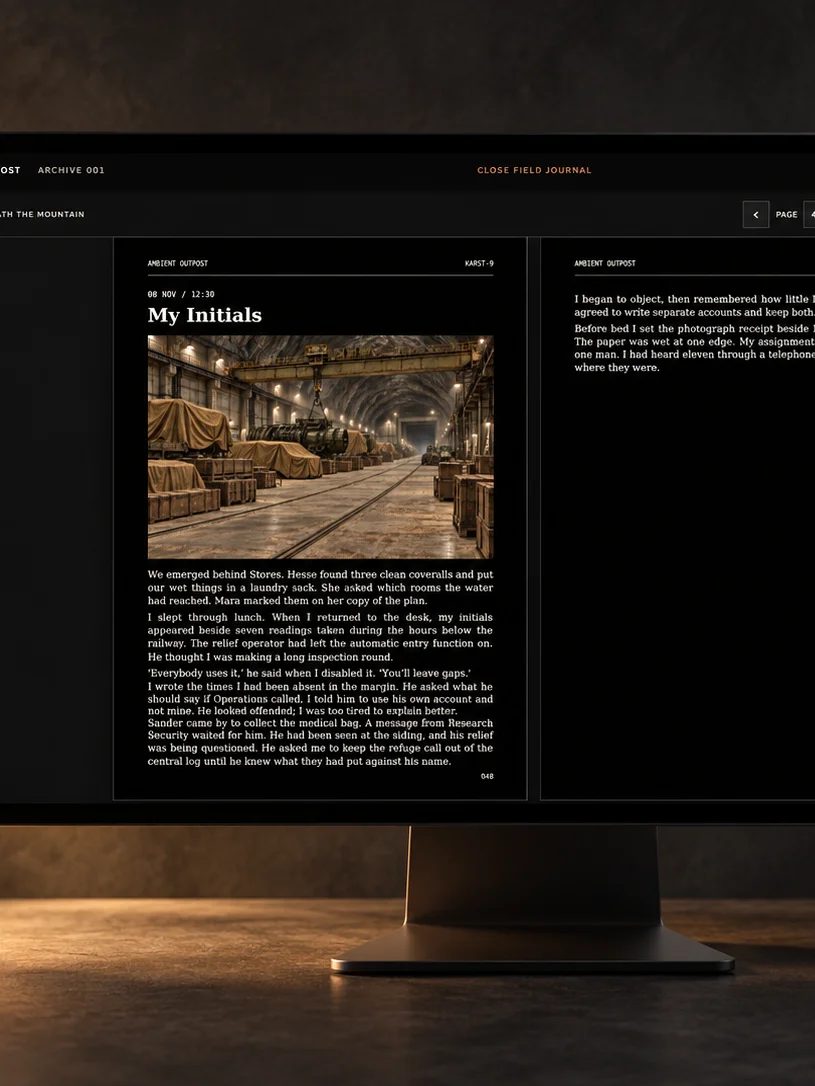
Task: Open the warehouse crane photograph
Action: tap(321, 447)
